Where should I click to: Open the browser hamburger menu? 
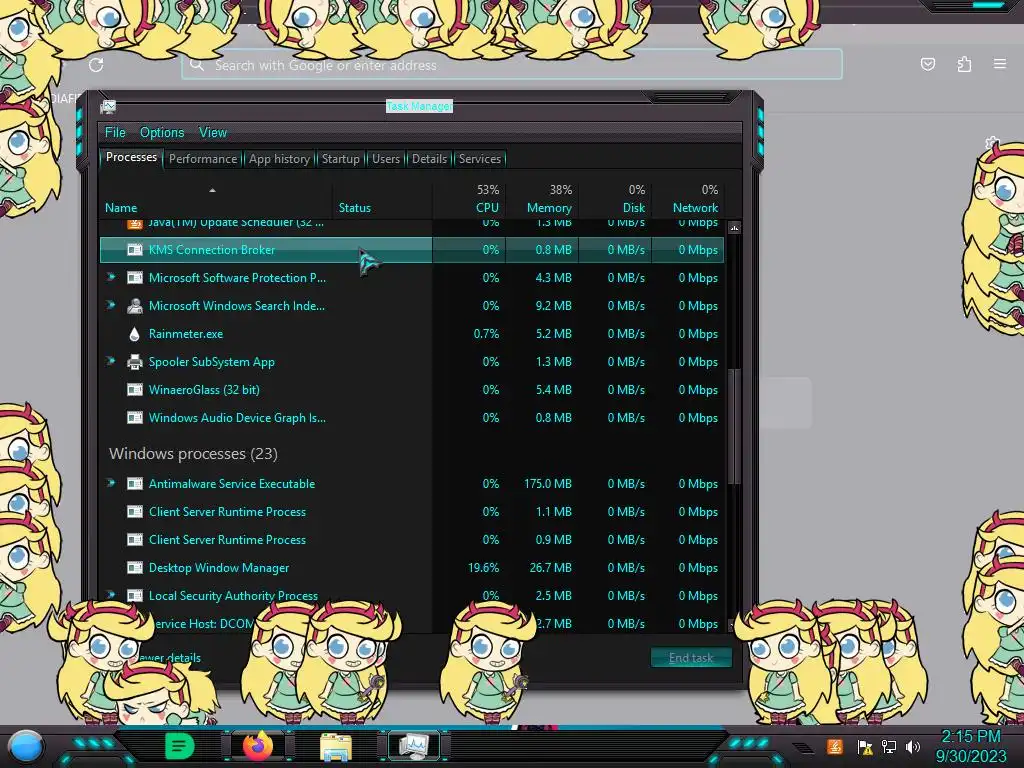pos(1000,64)
